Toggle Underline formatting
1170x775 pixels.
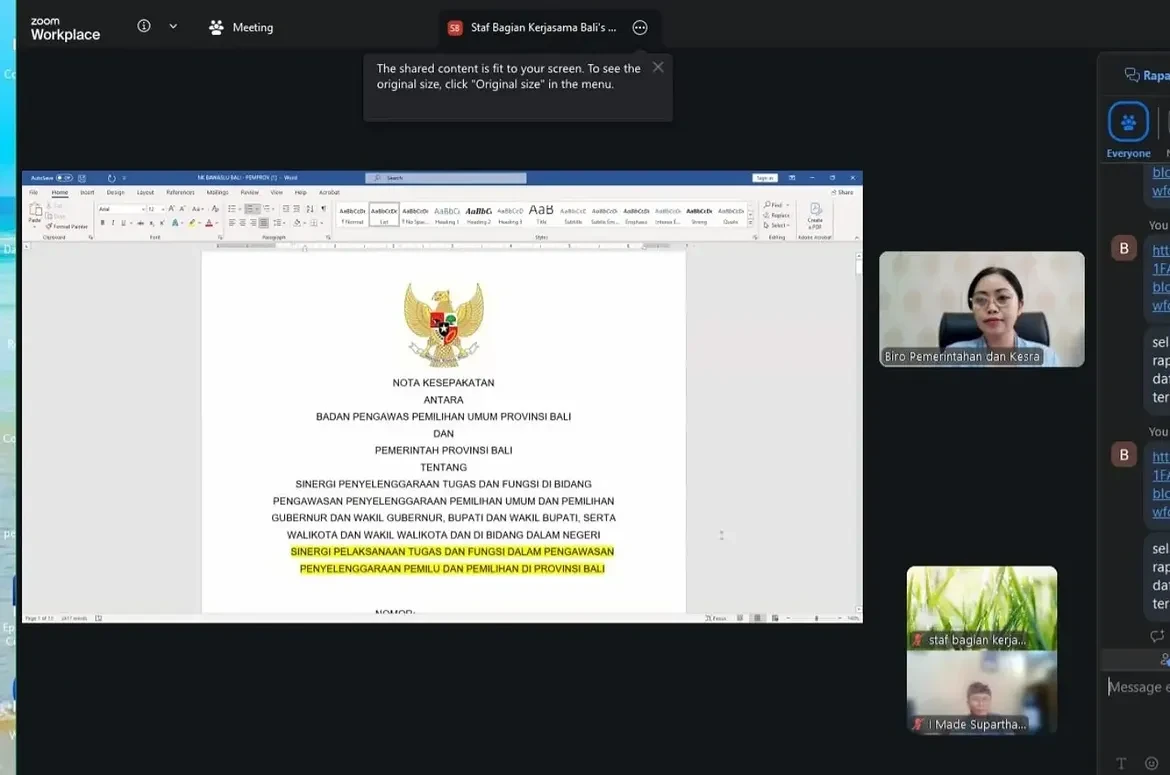pos(123,223)
